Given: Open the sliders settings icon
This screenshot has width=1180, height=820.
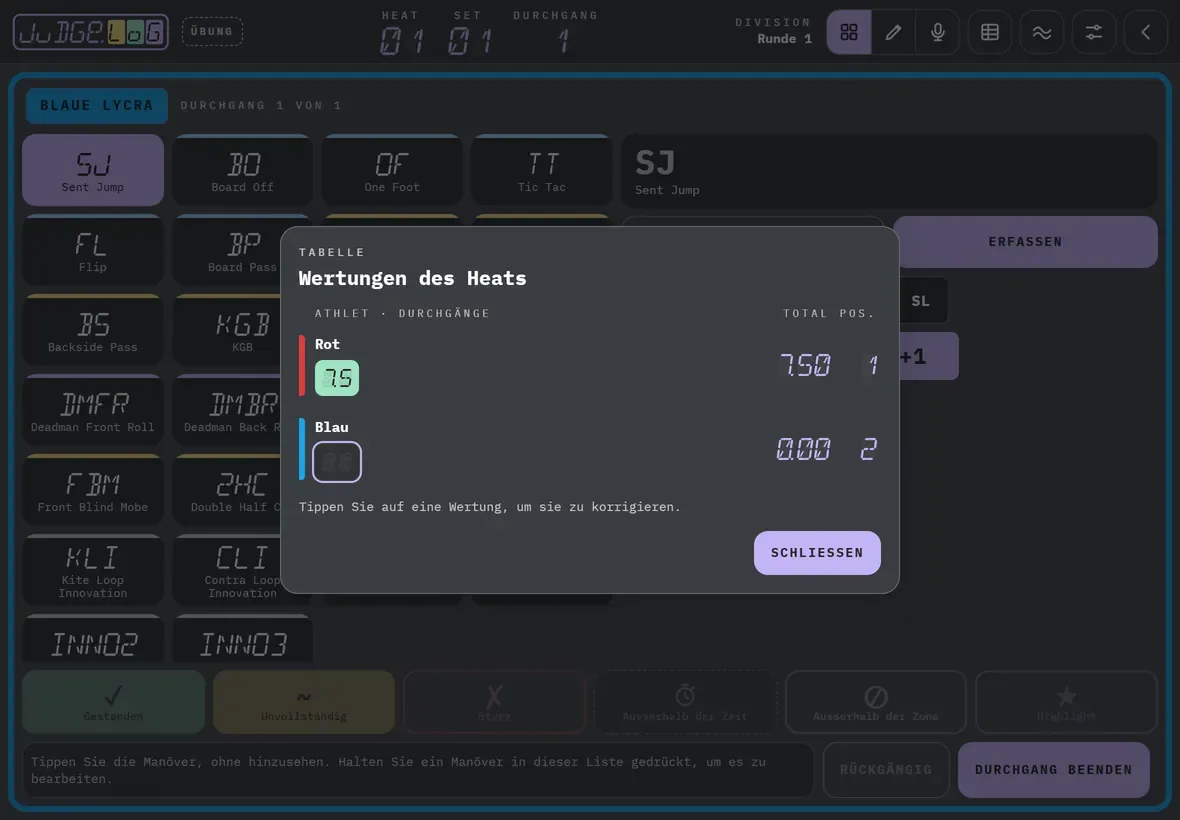Looking at the screenshot, I should point(1093,32).
